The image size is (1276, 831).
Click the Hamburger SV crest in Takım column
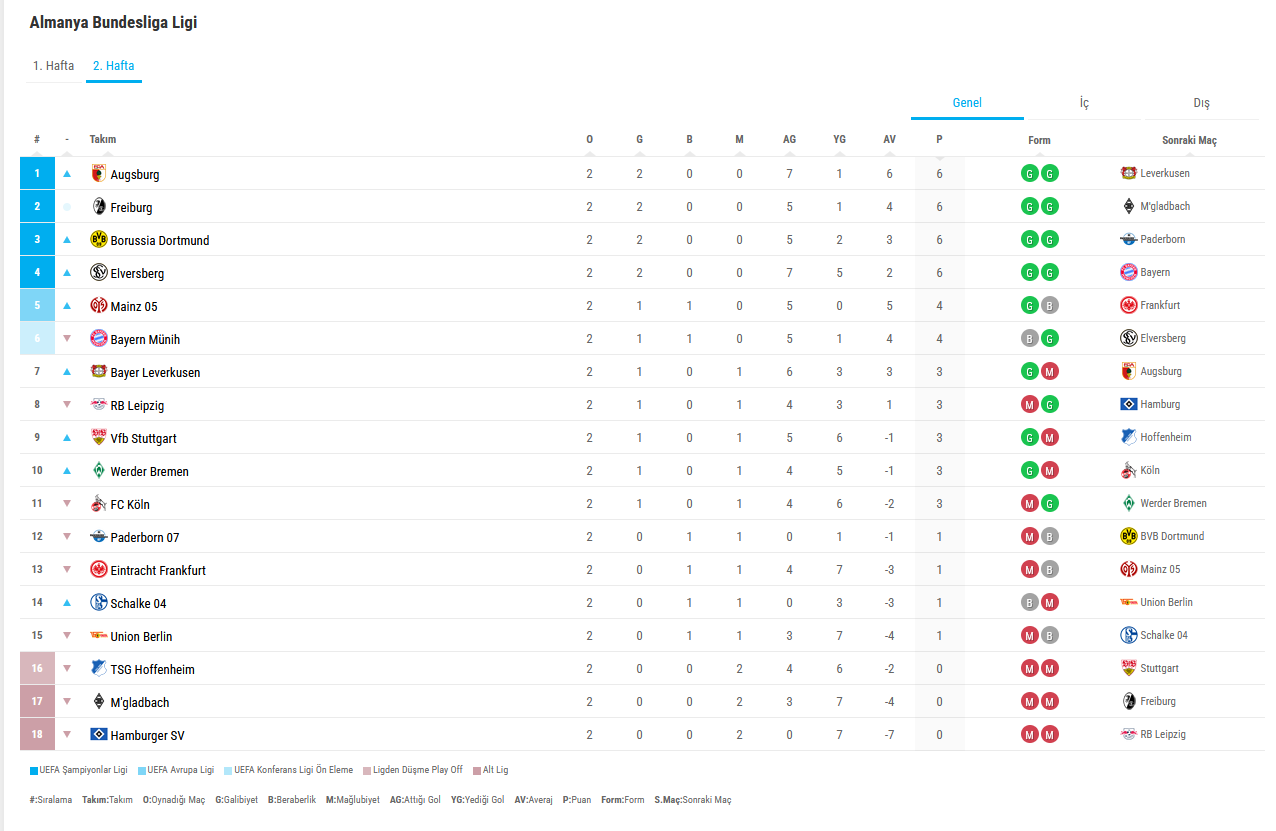tap(98, 734)
